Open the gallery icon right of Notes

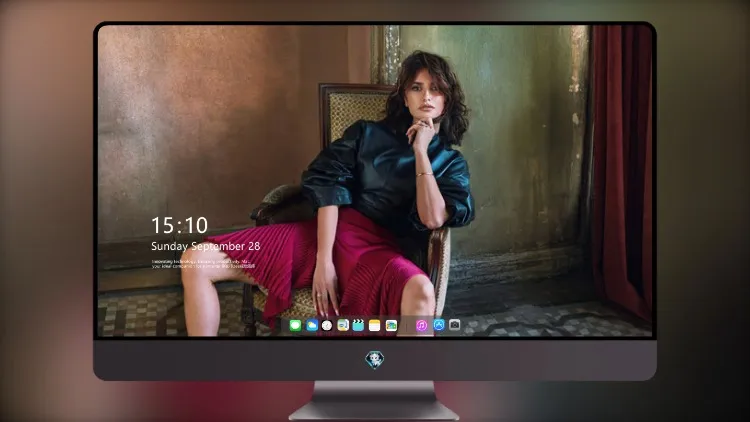391,325
